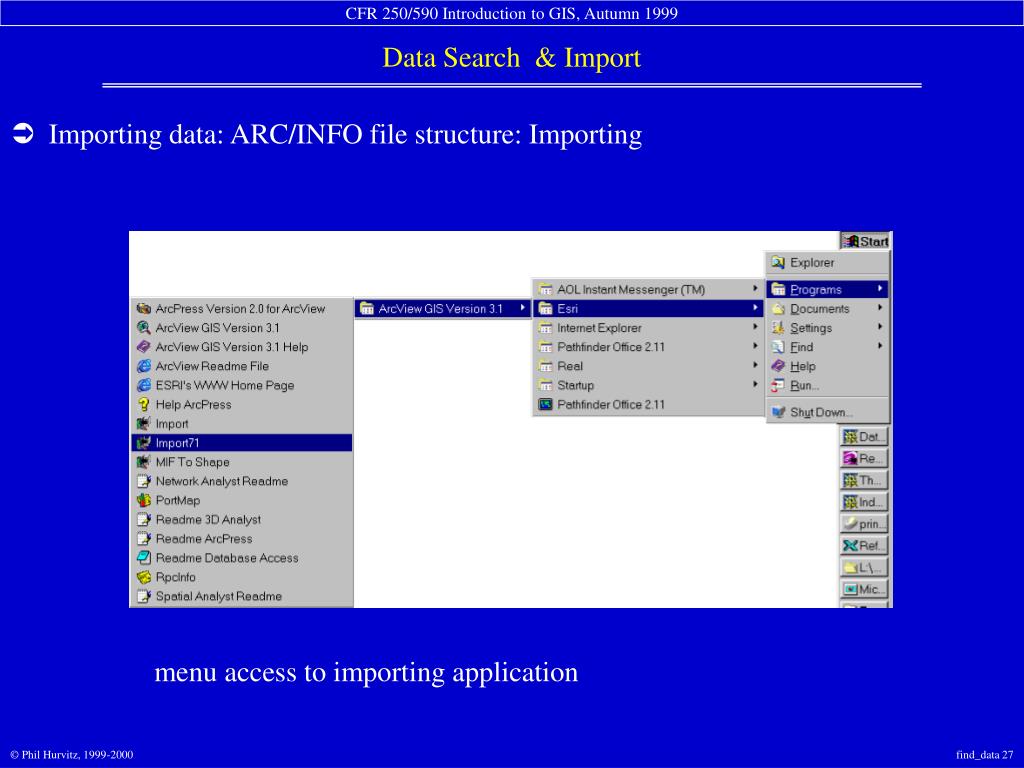Click the Settings control panel icon

(x=778, y=328)
